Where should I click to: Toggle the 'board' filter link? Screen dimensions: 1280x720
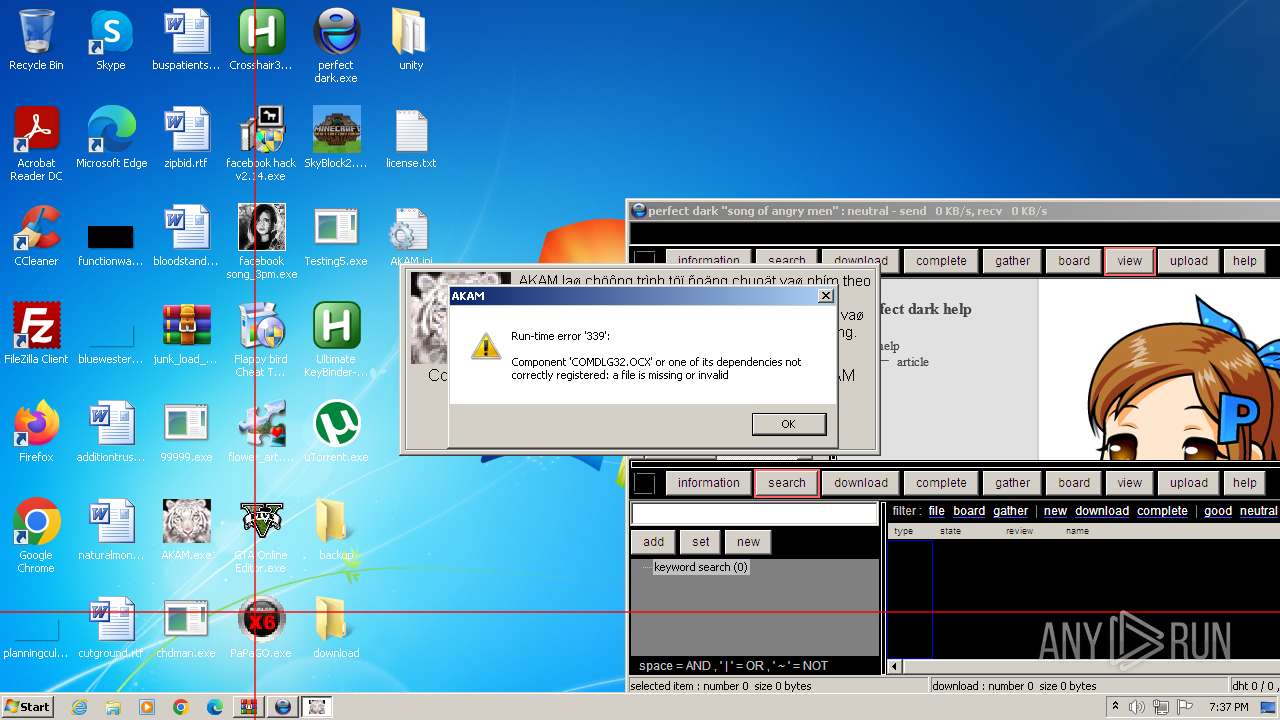pyautogui.click(x=969, y=511)
